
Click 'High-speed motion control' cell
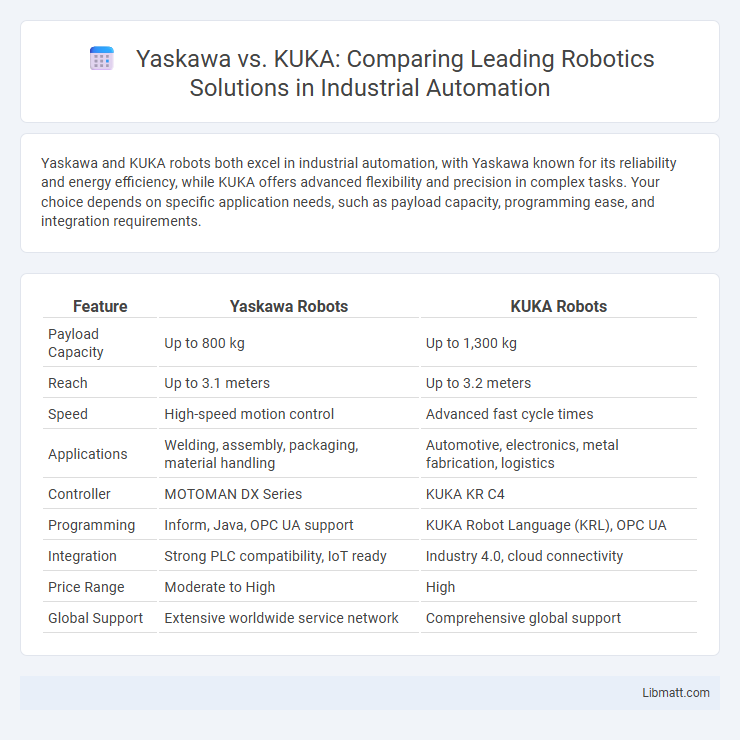click(x=289, y=414)
